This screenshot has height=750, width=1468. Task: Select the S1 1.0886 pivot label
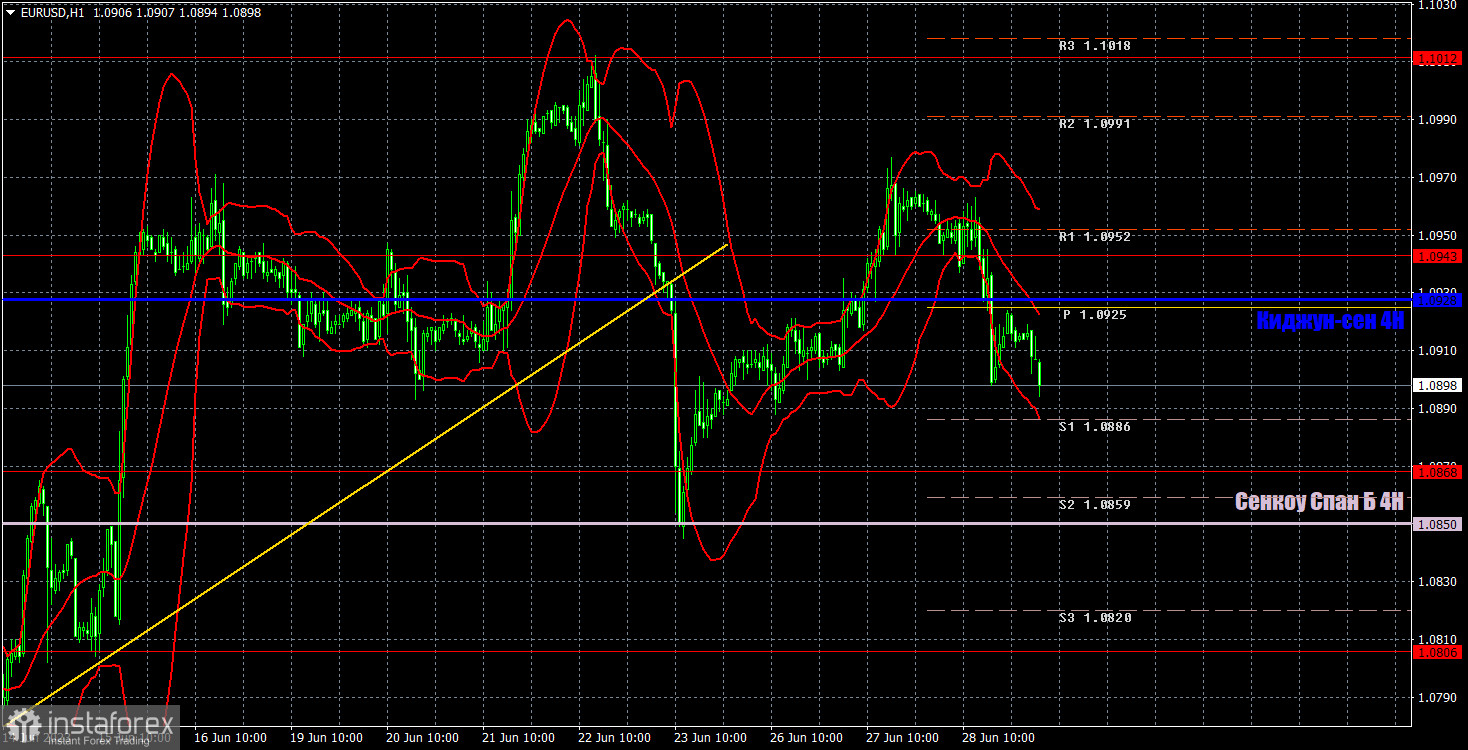tap(1095, 427)
